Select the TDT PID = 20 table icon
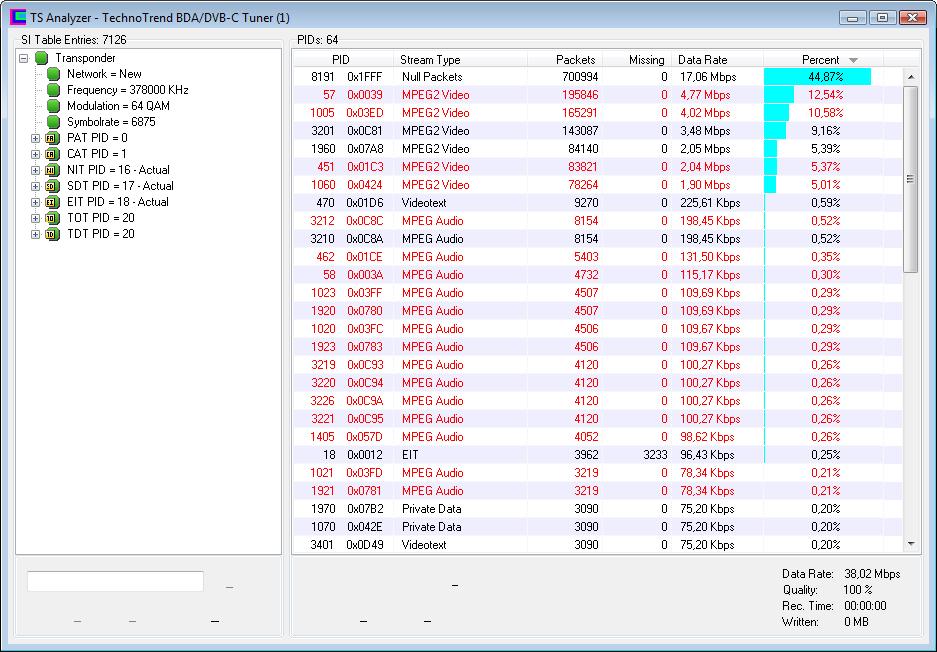 click(x=53, y=234)
